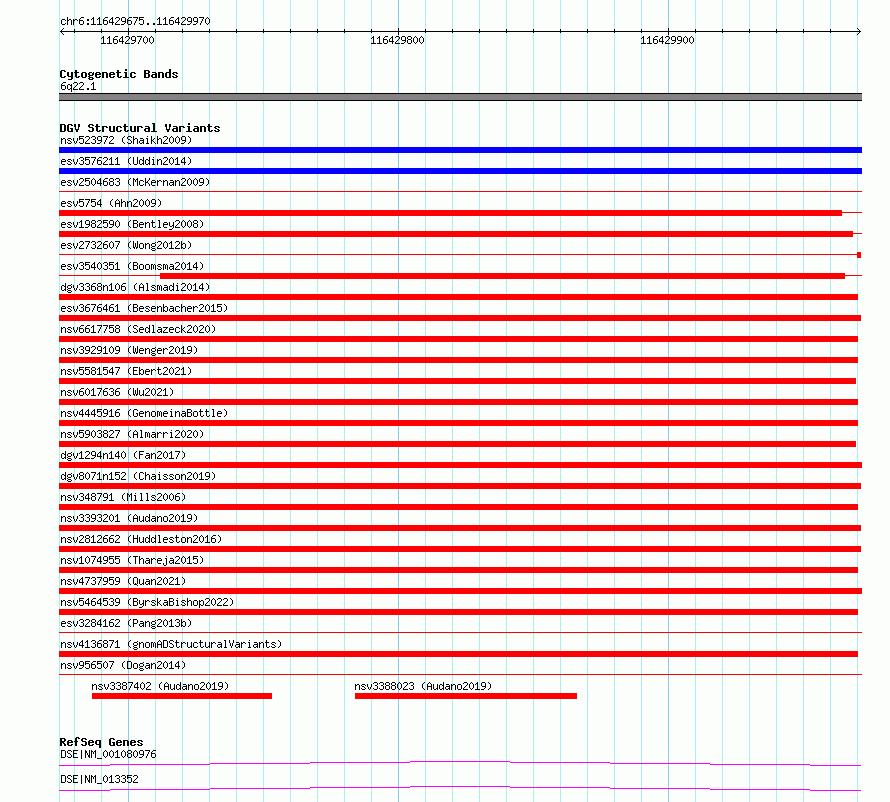Open the DGV Structural Variants track heading

(140, 128)
